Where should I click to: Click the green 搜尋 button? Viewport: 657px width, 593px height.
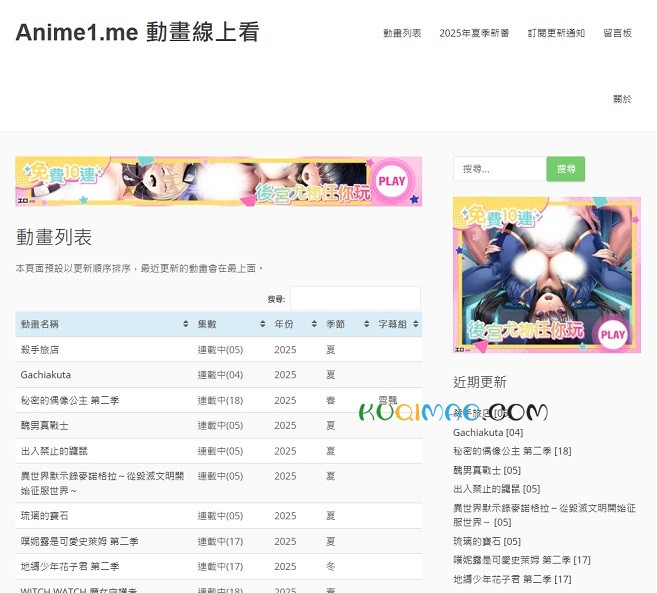tap(566, 169)
